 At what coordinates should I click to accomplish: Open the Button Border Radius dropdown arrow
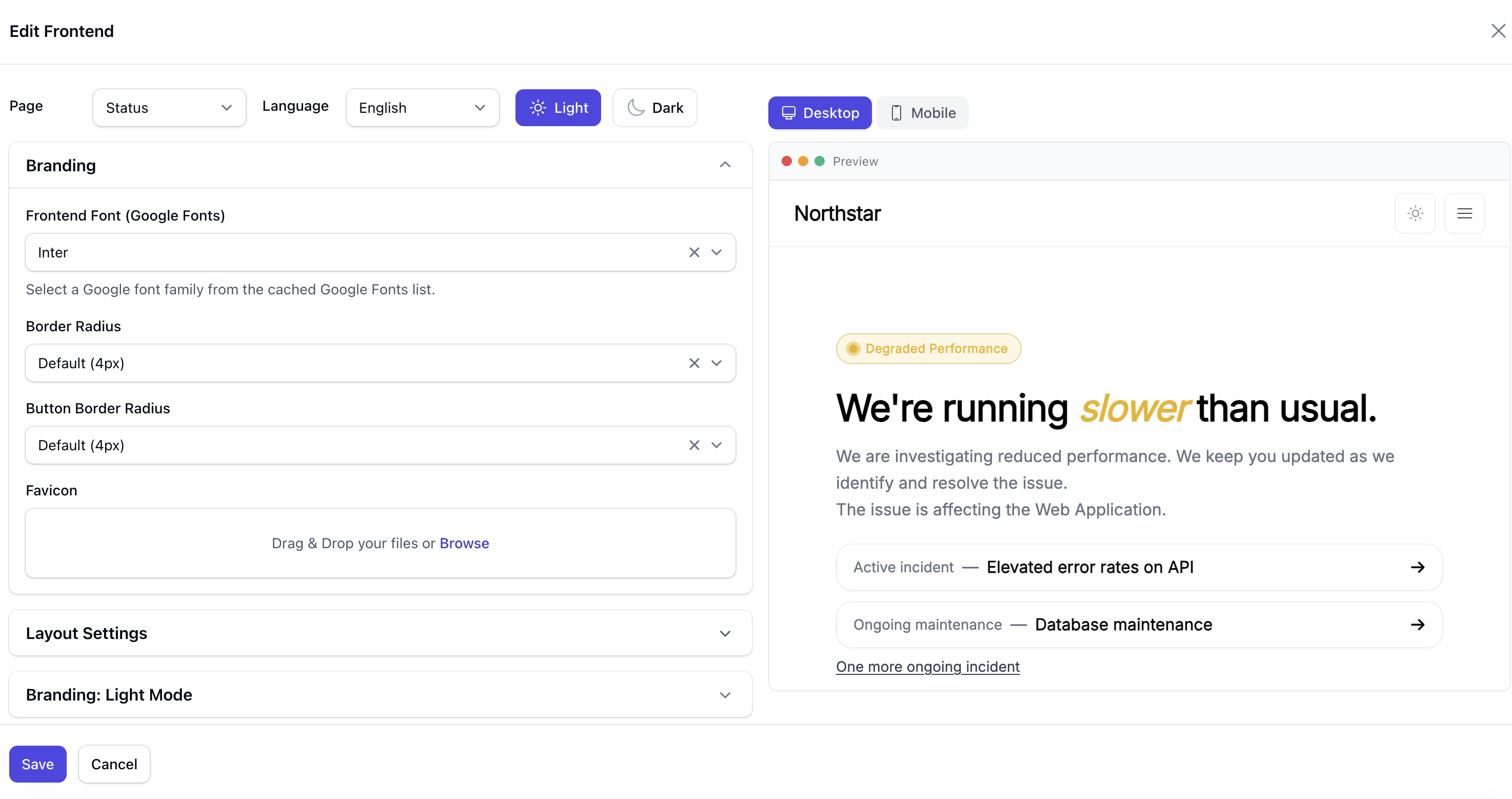point(716,445)
